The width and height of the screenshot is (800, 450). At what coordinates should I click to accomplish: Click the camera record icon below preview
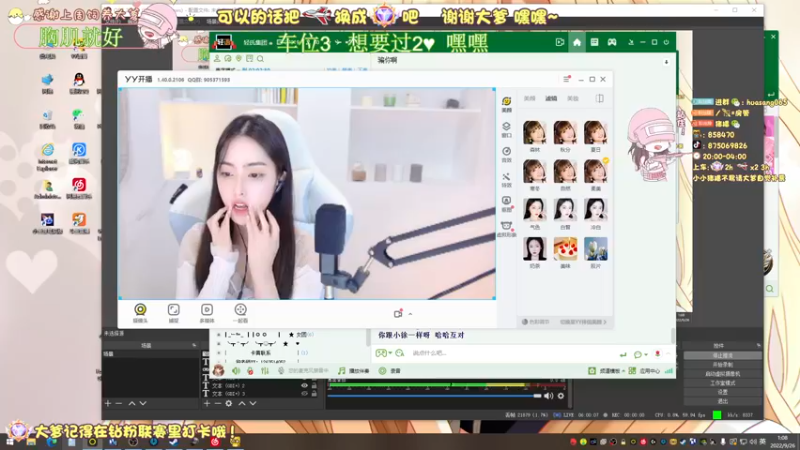398,314
